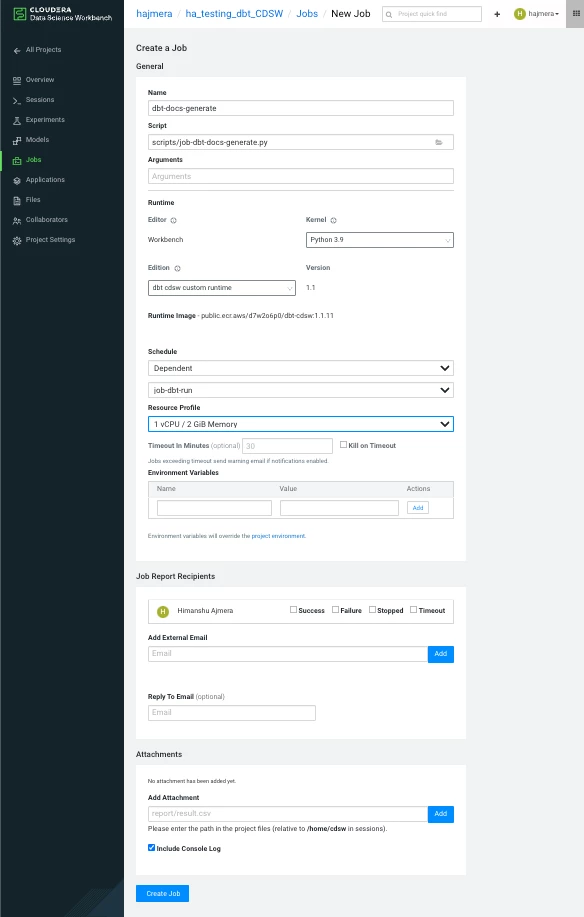Open the Schedule Dependent dropdown

(300, 368)
